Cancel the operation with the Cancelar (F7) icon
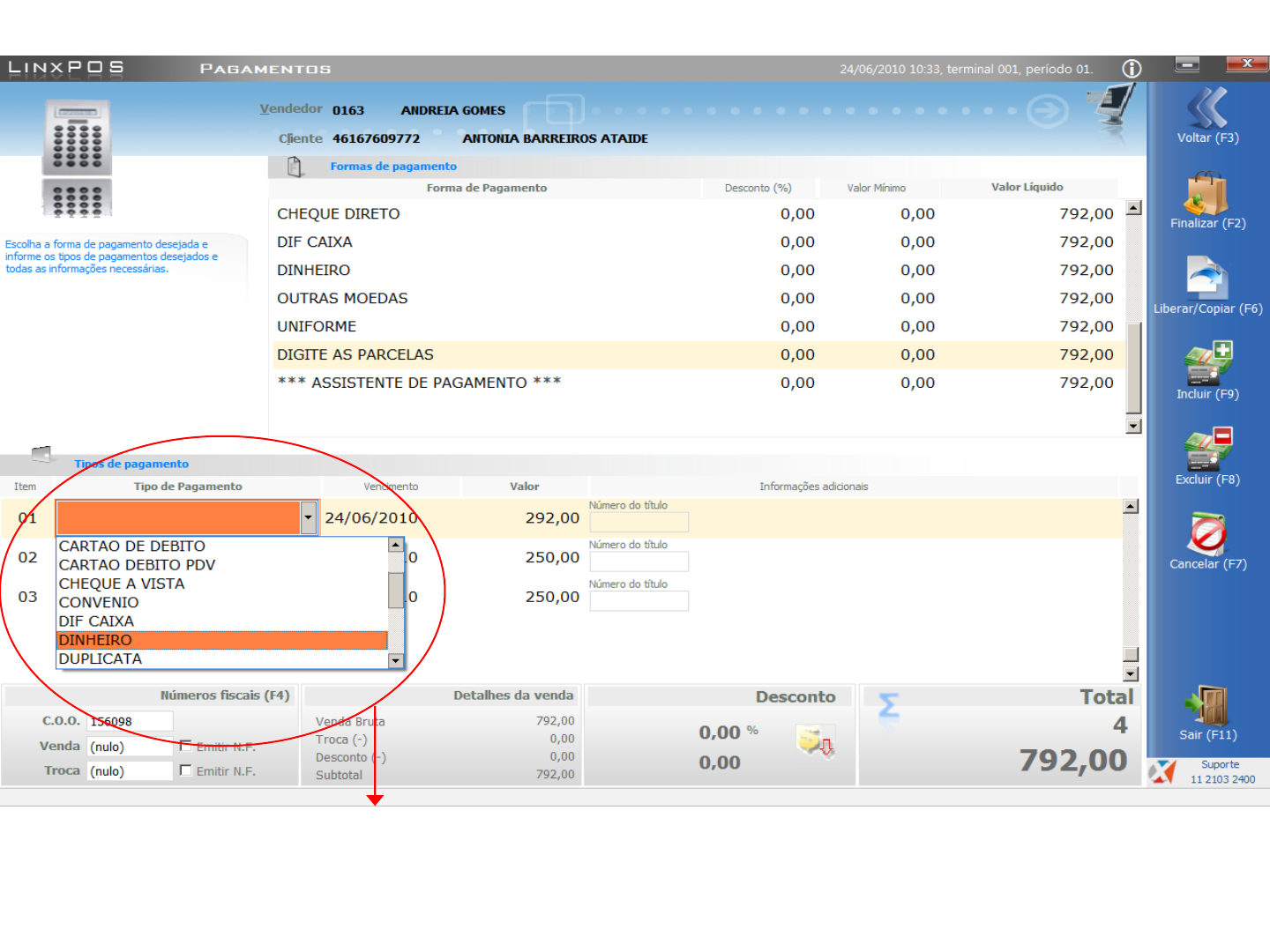This screenshot has height=952, width=1270. pos(1207,534)
